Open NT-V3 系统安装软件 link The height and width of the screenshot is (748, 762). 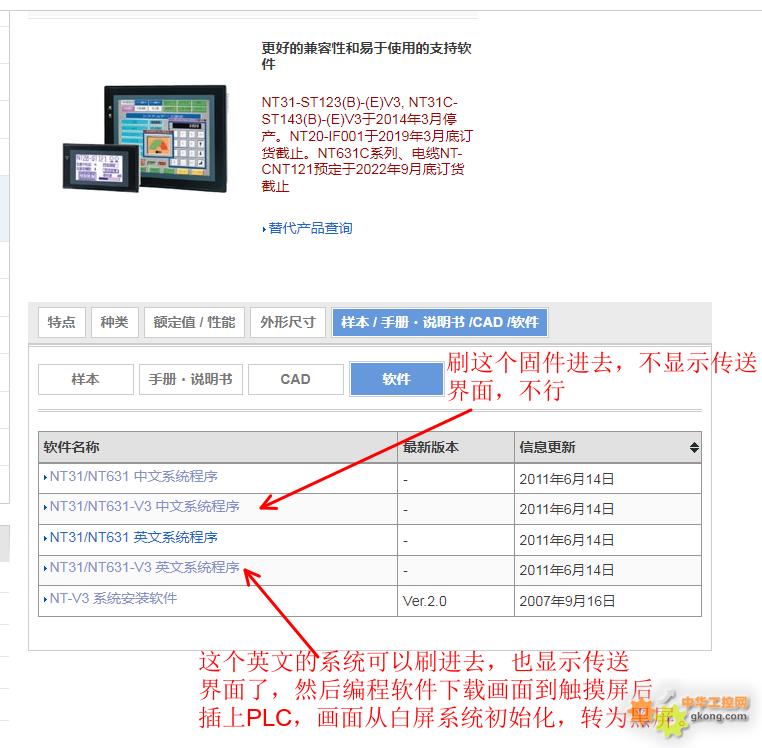[x=113, y=599]
